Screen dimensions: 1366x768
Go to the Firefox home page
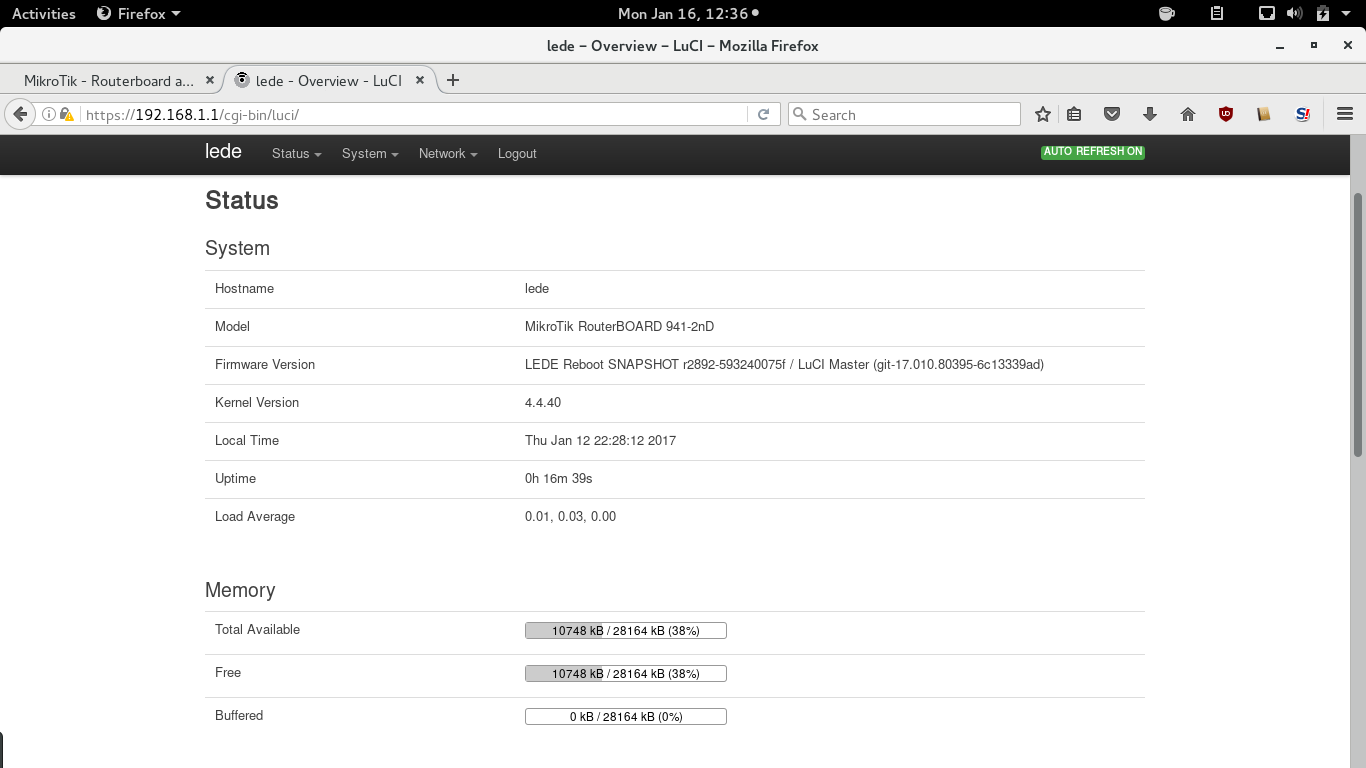(1188, 115)
